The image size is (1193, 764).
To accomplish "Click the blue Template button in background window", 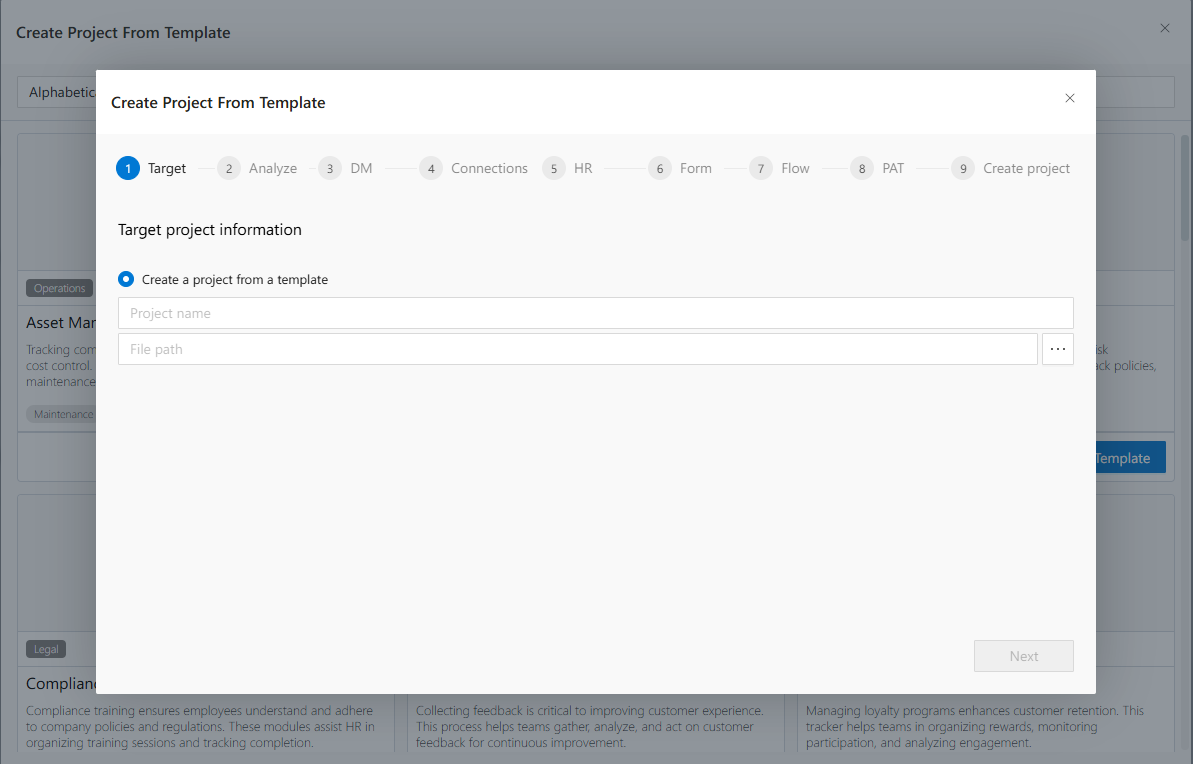I will 1131,457.
